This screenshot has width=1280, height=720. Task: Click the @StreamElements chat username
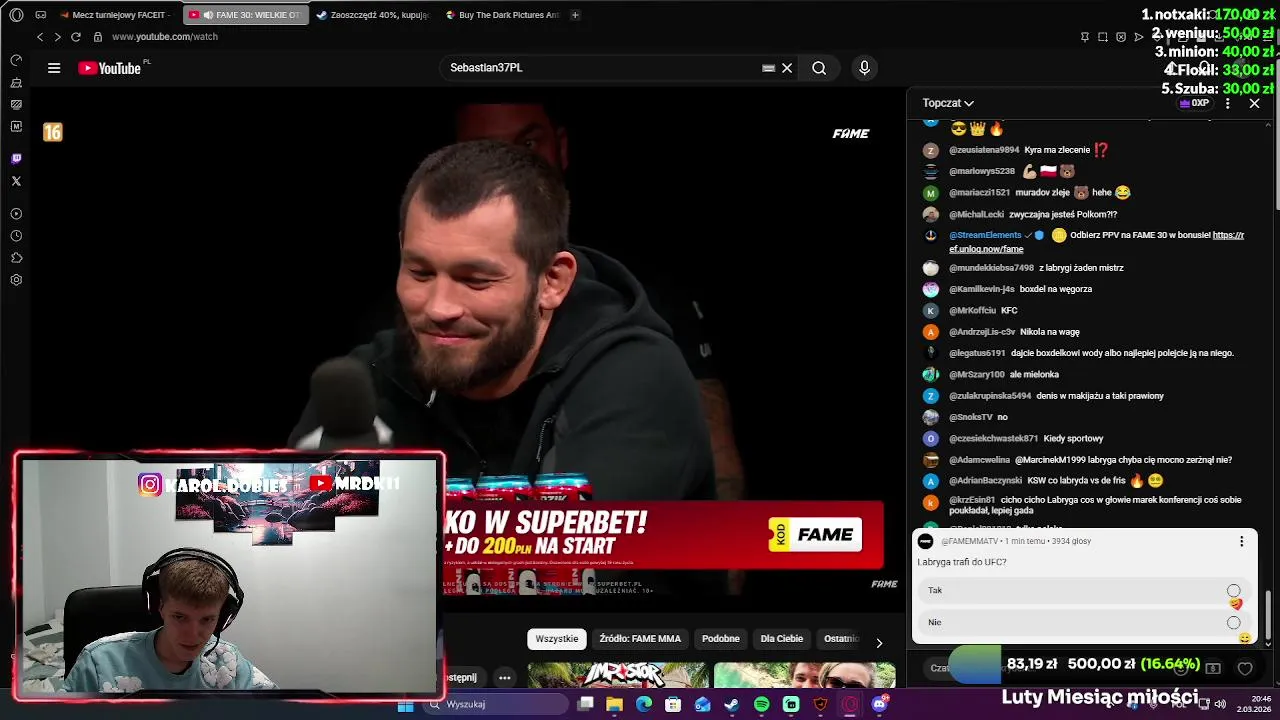(x=985, y=235)
